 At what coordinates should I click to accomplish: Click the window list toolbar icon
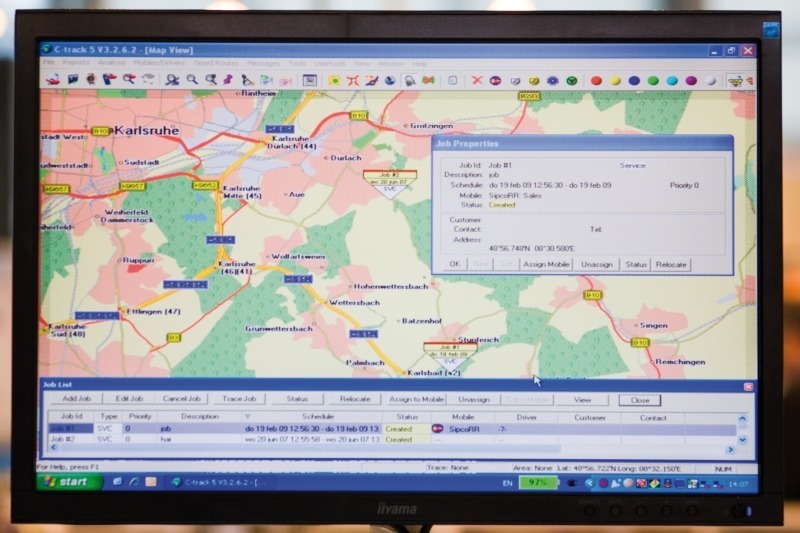click(x=310, y=80)
